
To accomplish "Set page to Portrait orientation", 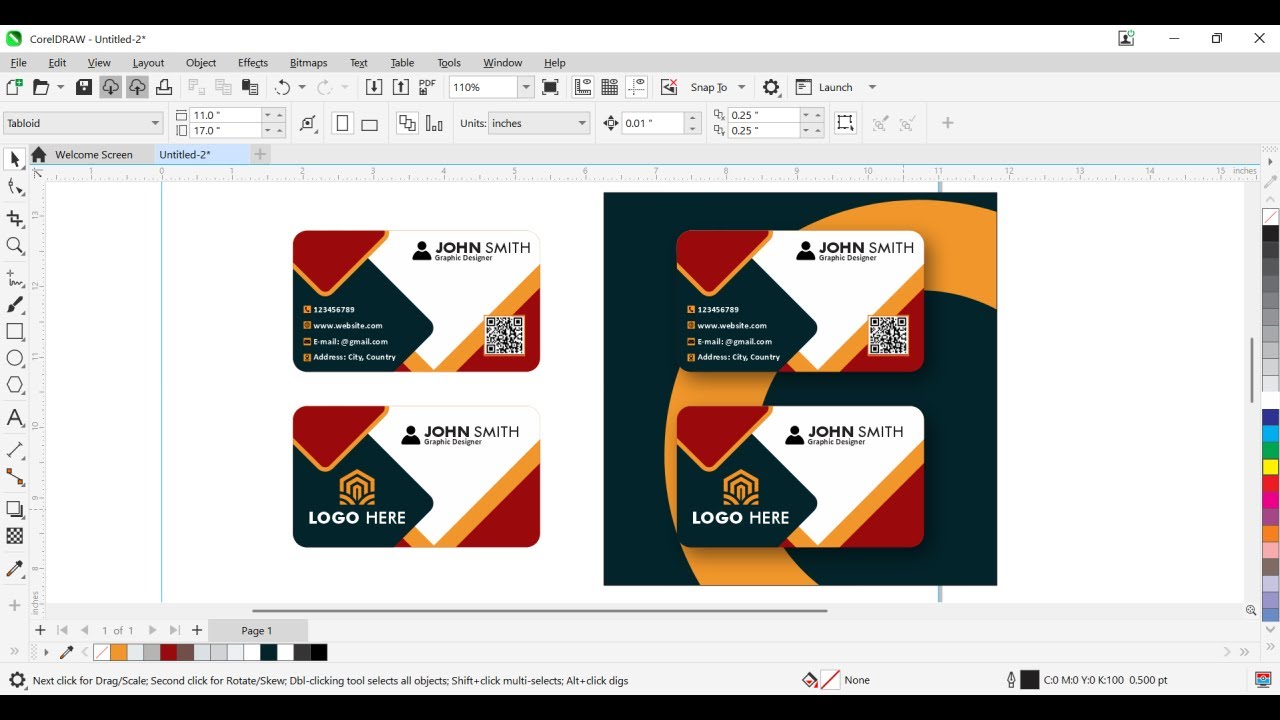I will (342, 123).
